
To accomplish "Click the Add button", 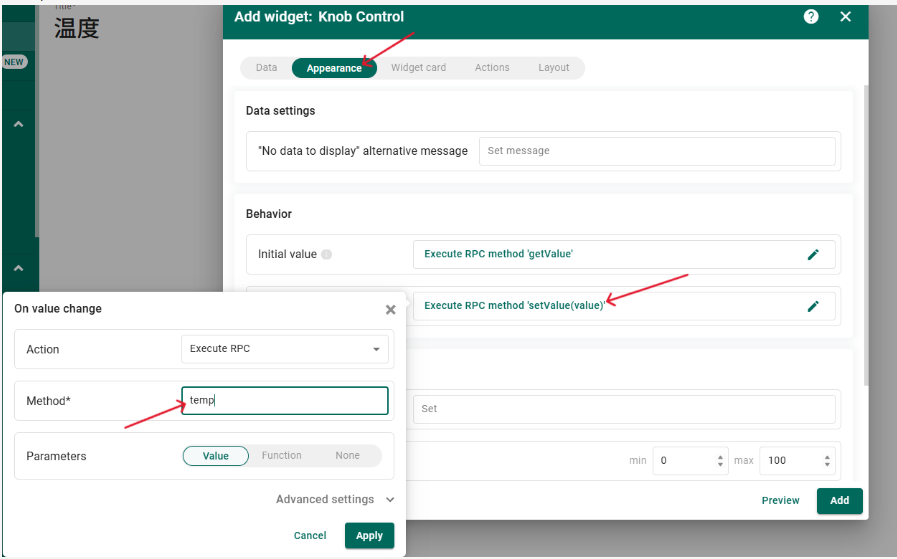I will pos(839,500).
